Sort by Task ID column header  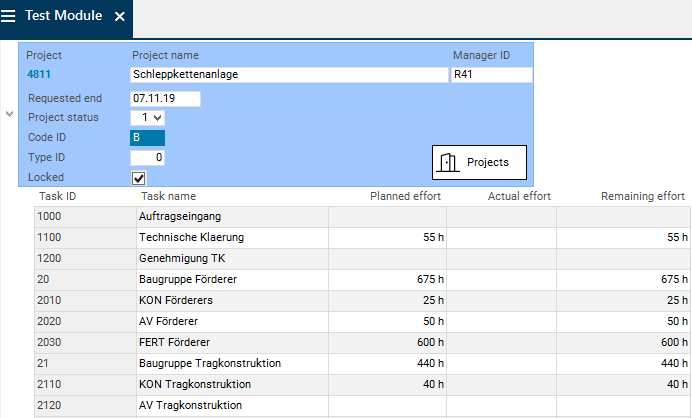pyautogui.click(x=57, y=196)
